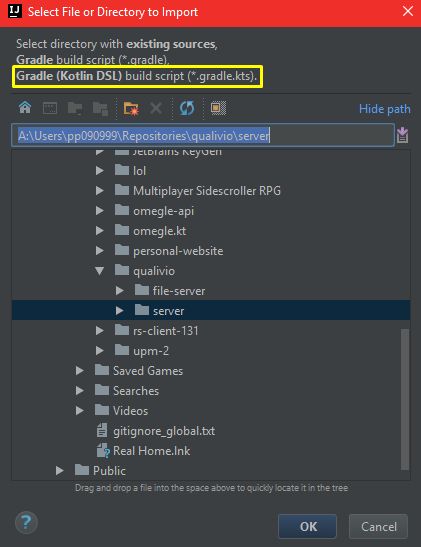Expand the lol folder

click(100, 171)
